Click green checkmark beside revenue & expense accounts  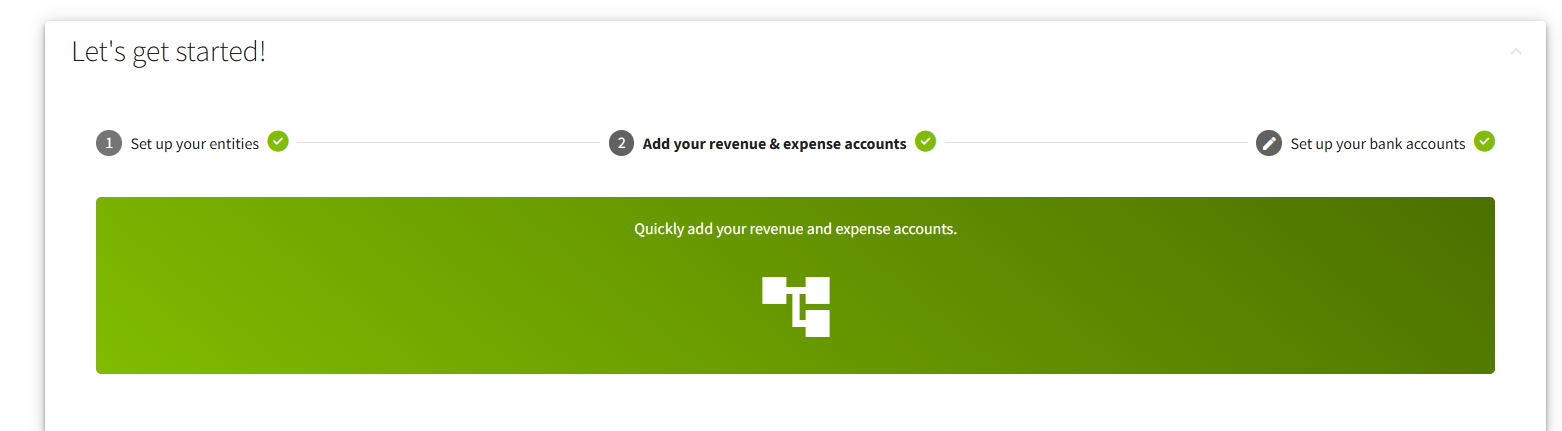point(926,142)
